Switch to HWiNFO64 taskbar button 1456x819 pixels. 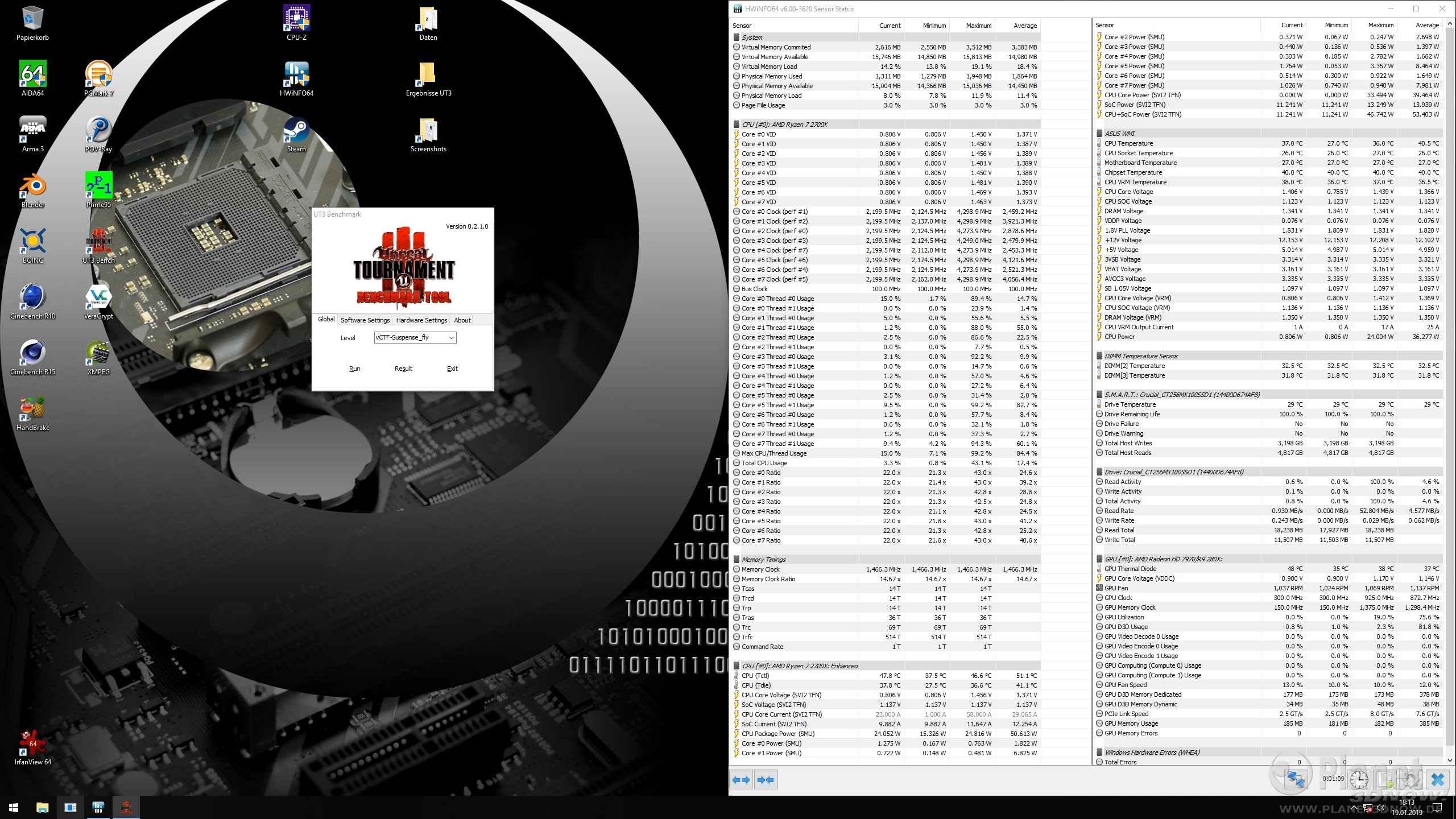(98, 808)
